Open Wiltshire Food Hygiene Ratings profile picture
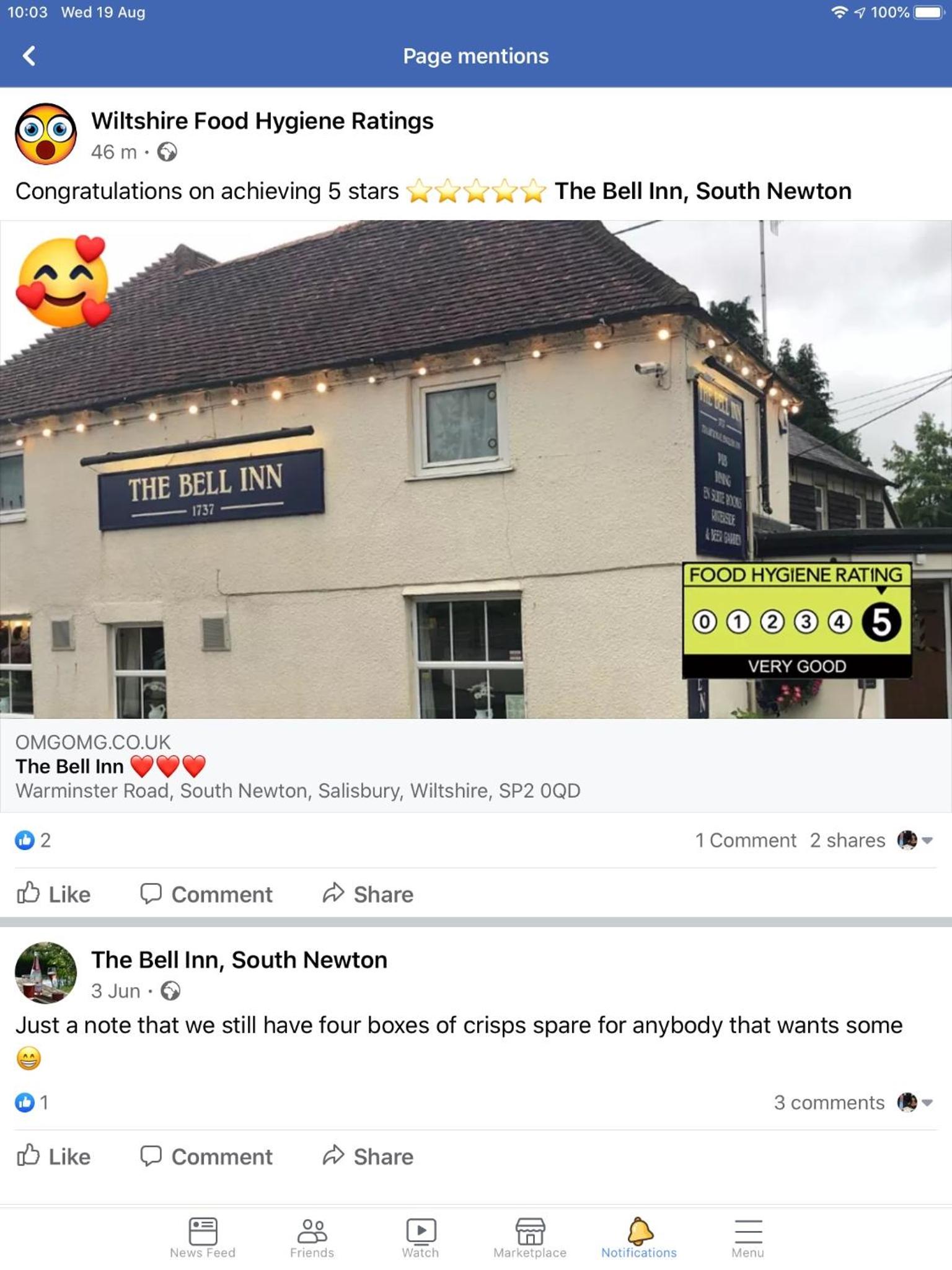952x1270 pixels. point(46,133)
